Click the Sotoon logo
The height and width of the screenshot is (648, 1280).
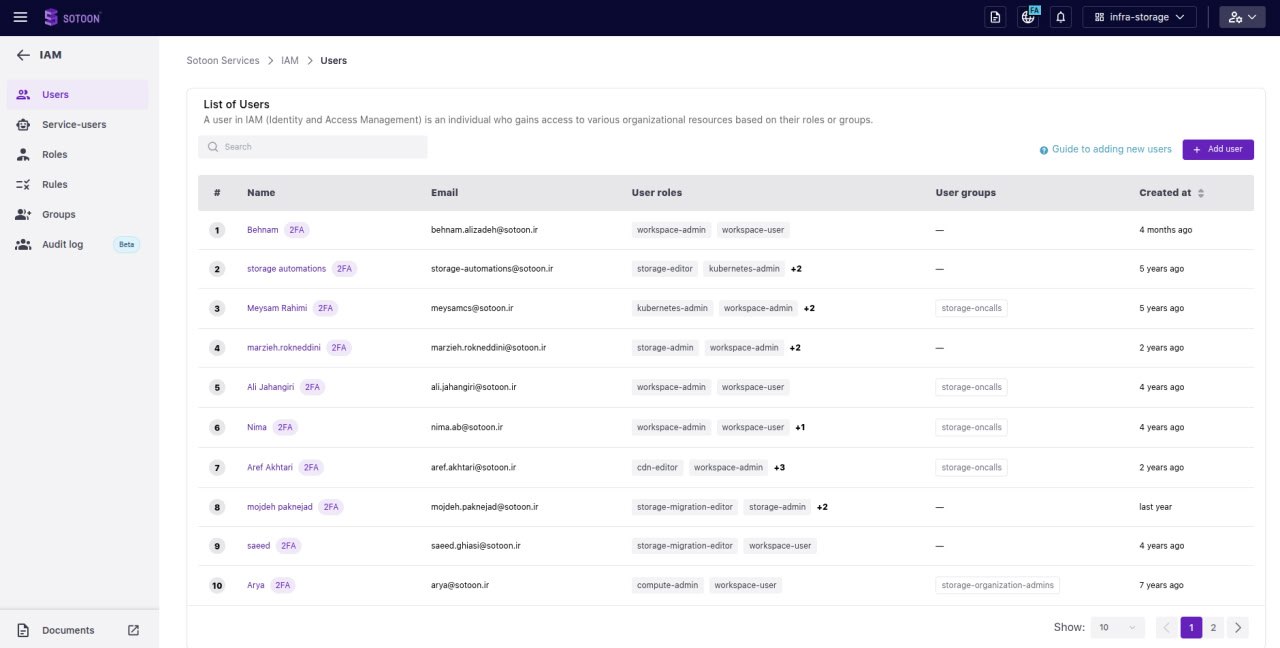(72, 17)
